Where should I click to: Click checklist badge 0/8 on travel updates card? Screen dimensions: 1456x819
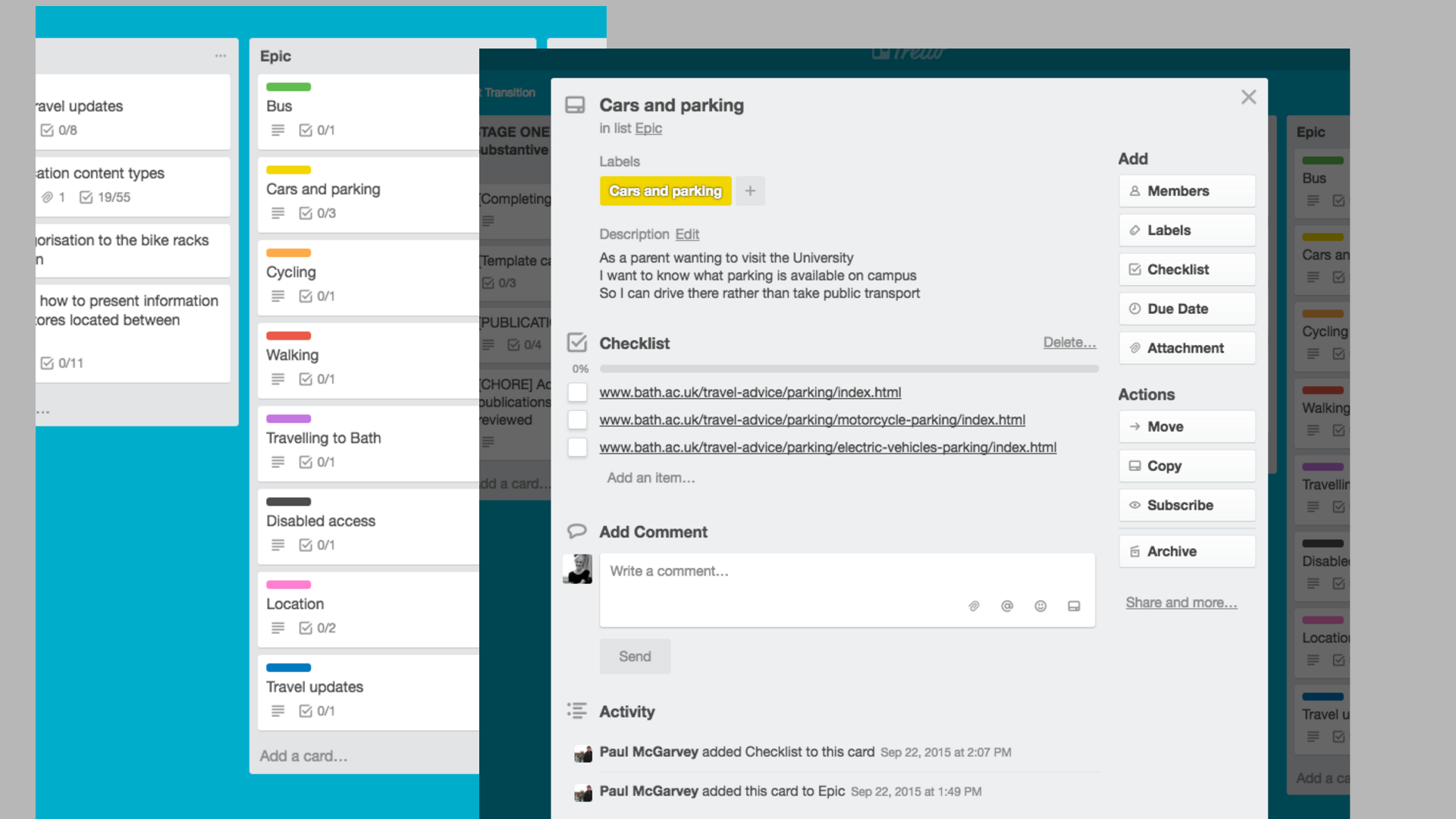pos(58,130)
